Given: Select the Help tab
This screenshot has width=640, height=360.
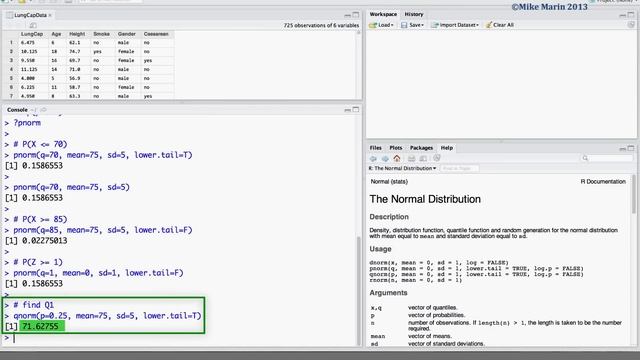Looking at the screenshot, I should 447,148.
